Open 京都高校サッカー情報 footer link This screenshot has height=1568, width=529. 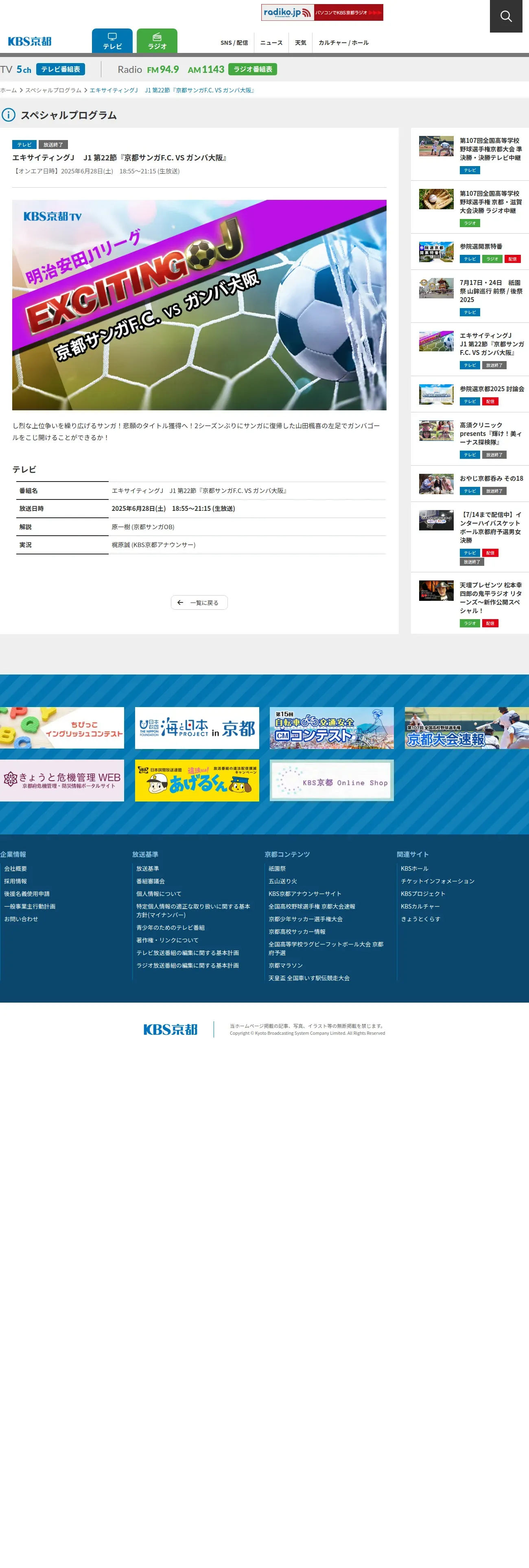point(297,932)
